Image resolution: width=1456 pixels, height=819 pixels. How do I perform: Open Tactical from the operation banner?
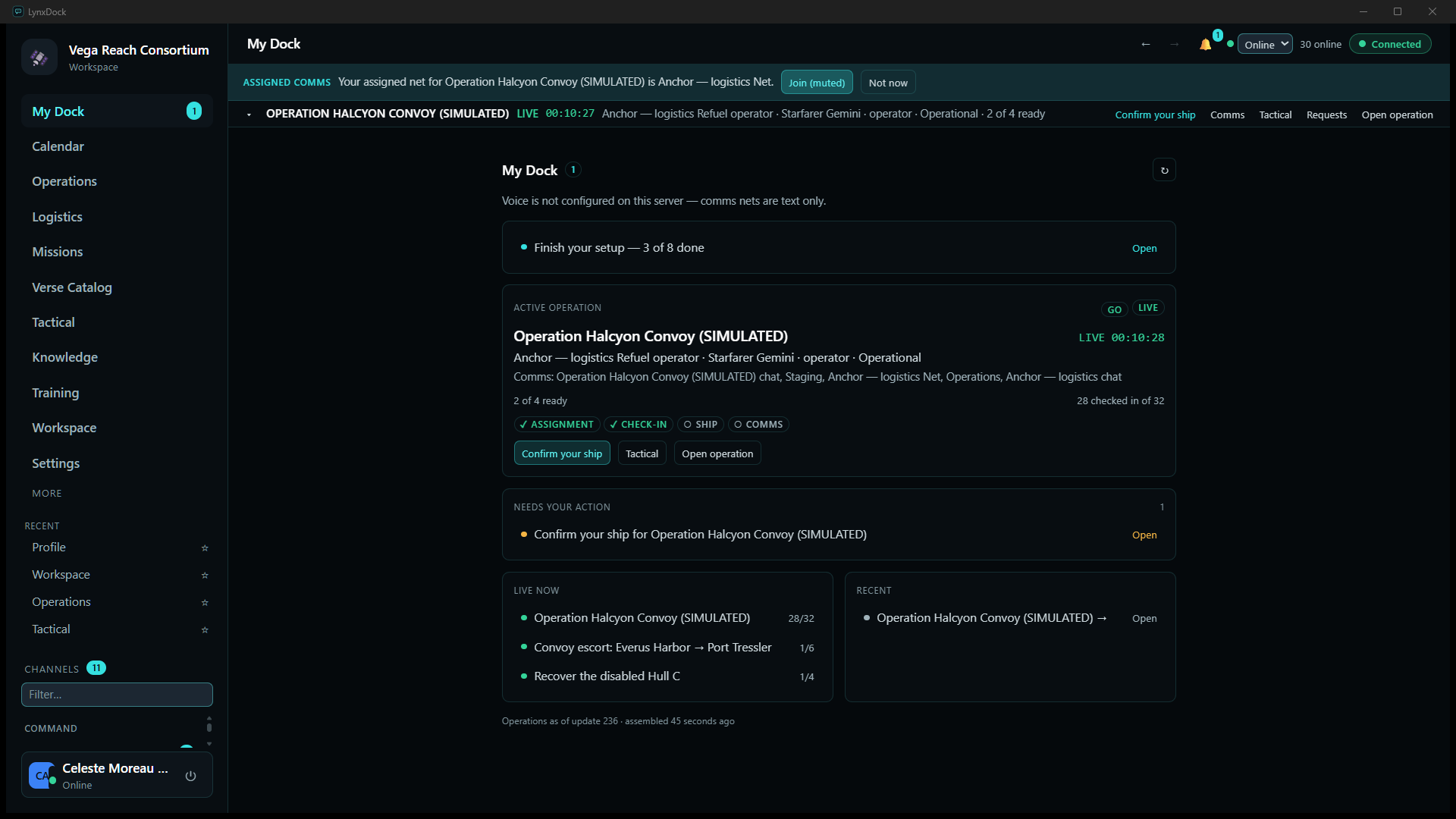click(1276, 115)
